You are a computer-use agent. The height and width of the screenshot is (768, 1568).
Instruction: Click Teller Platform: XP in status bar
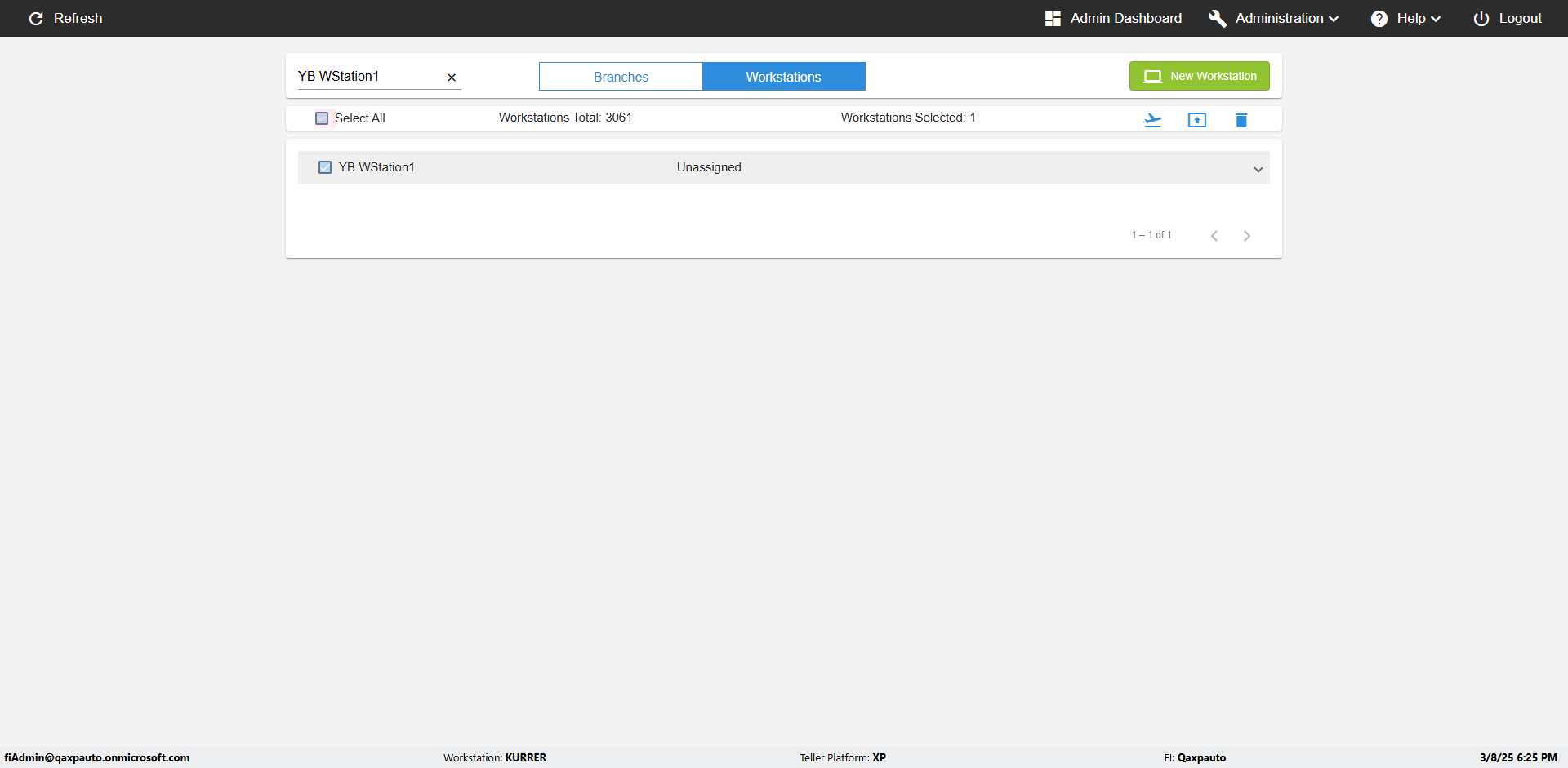pyautogui.click(x=843, y=757)
